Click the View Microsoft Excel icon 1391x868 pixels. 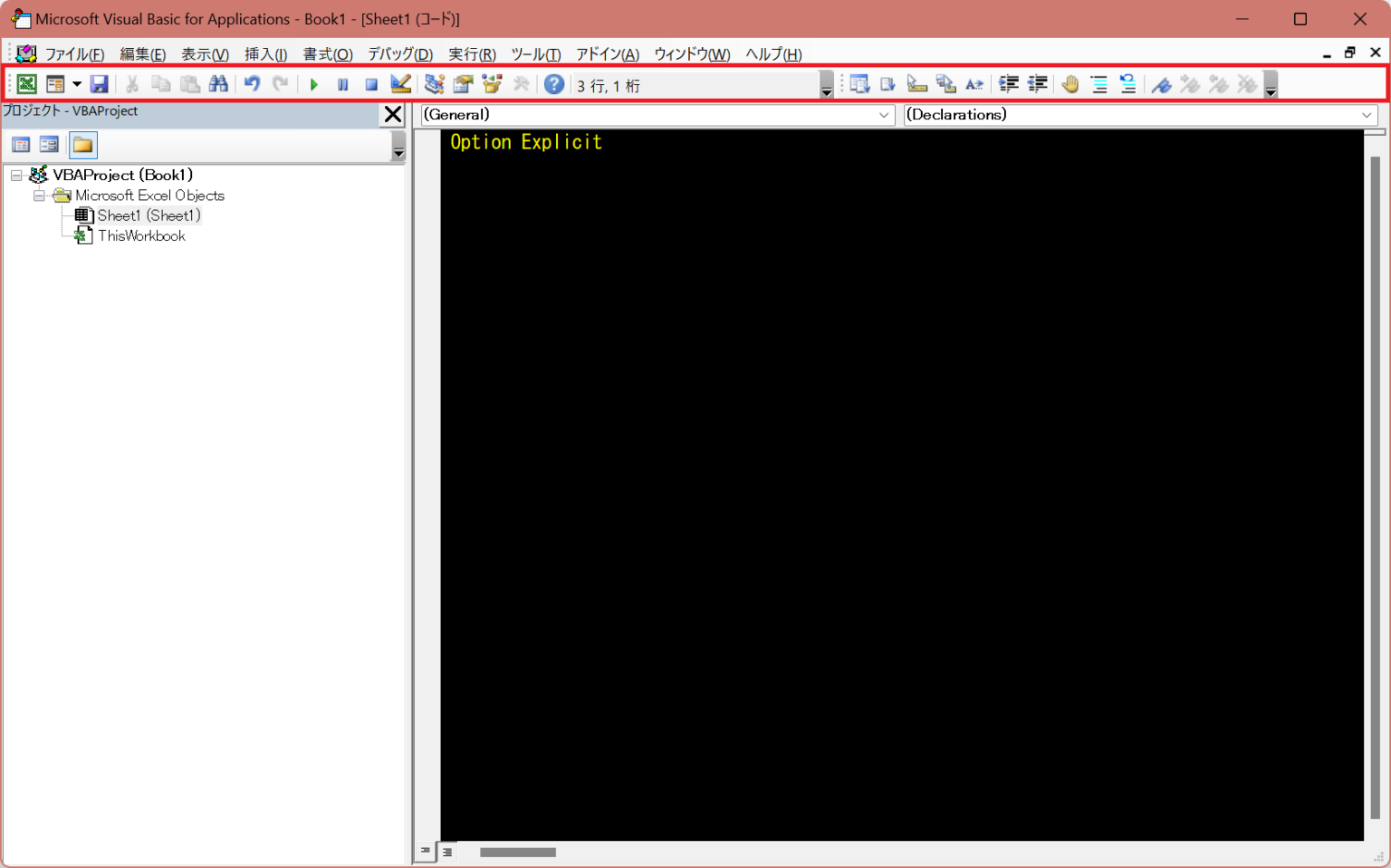[26, 83]
